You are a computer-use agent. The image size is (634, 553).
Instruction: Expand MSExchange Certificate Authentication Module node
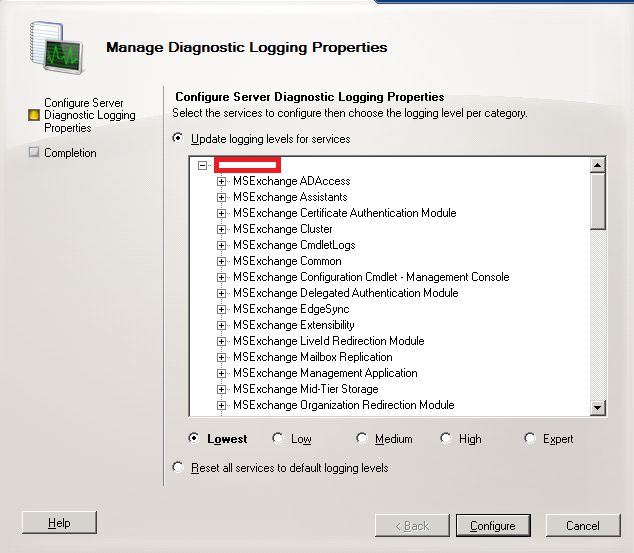[x=221, y=213]
